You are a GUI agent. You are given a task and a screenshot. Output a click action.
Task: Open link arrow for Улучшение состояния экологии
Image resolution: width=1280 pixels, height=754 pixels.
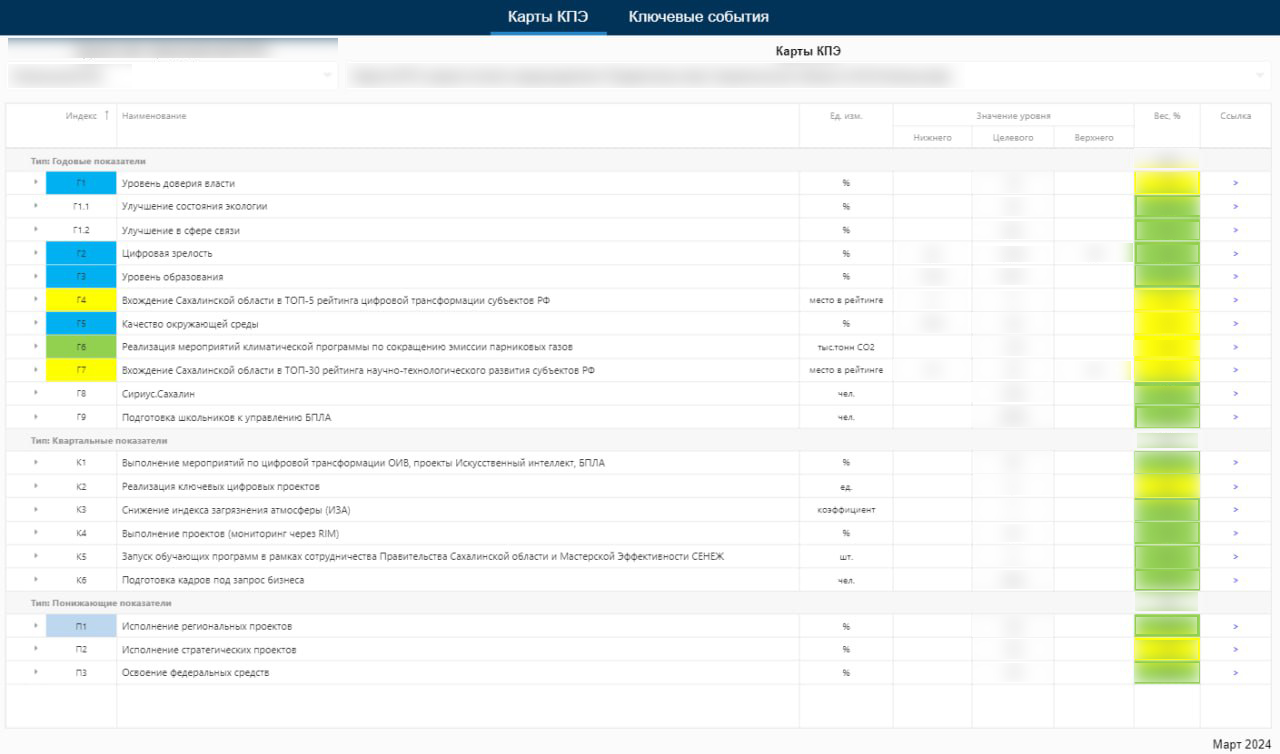1236,207
